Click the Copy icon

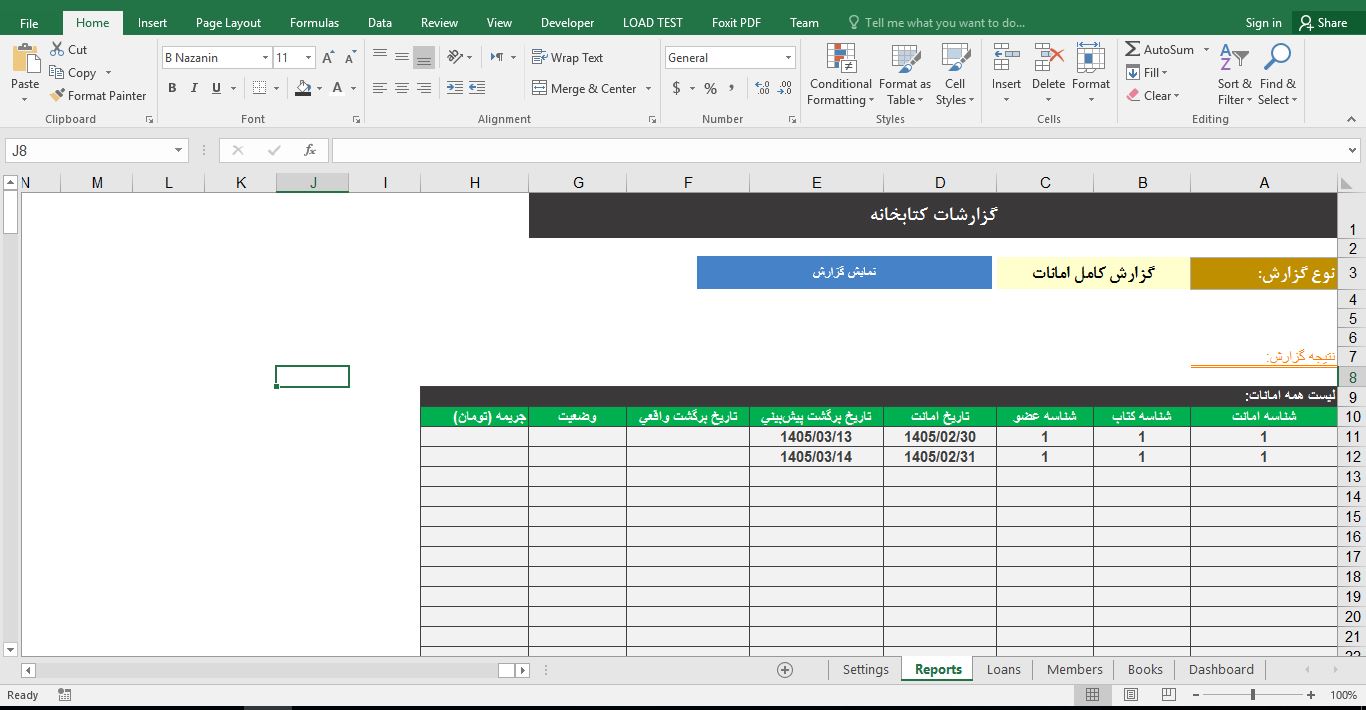(x=57, y=72)
